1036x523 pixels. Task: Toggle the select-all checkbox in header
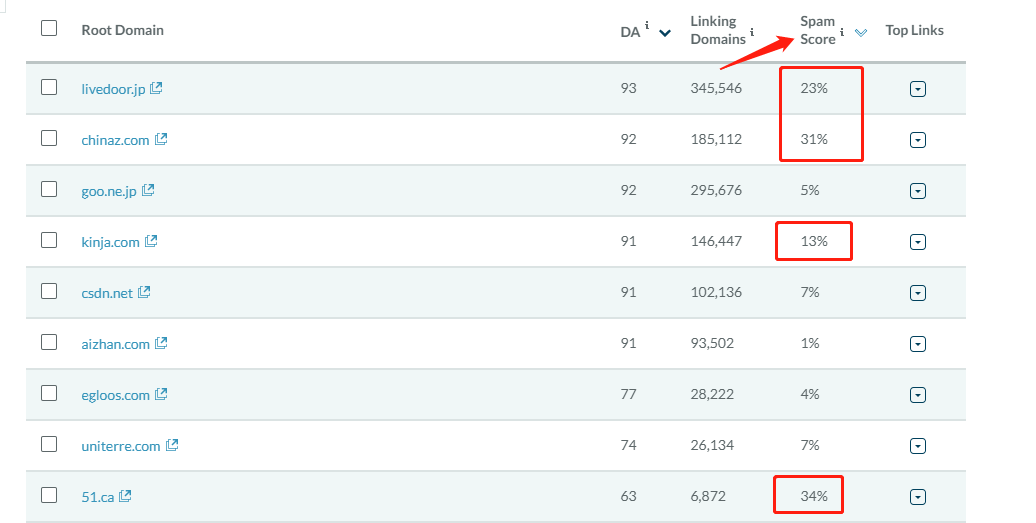tap(49, 28)
